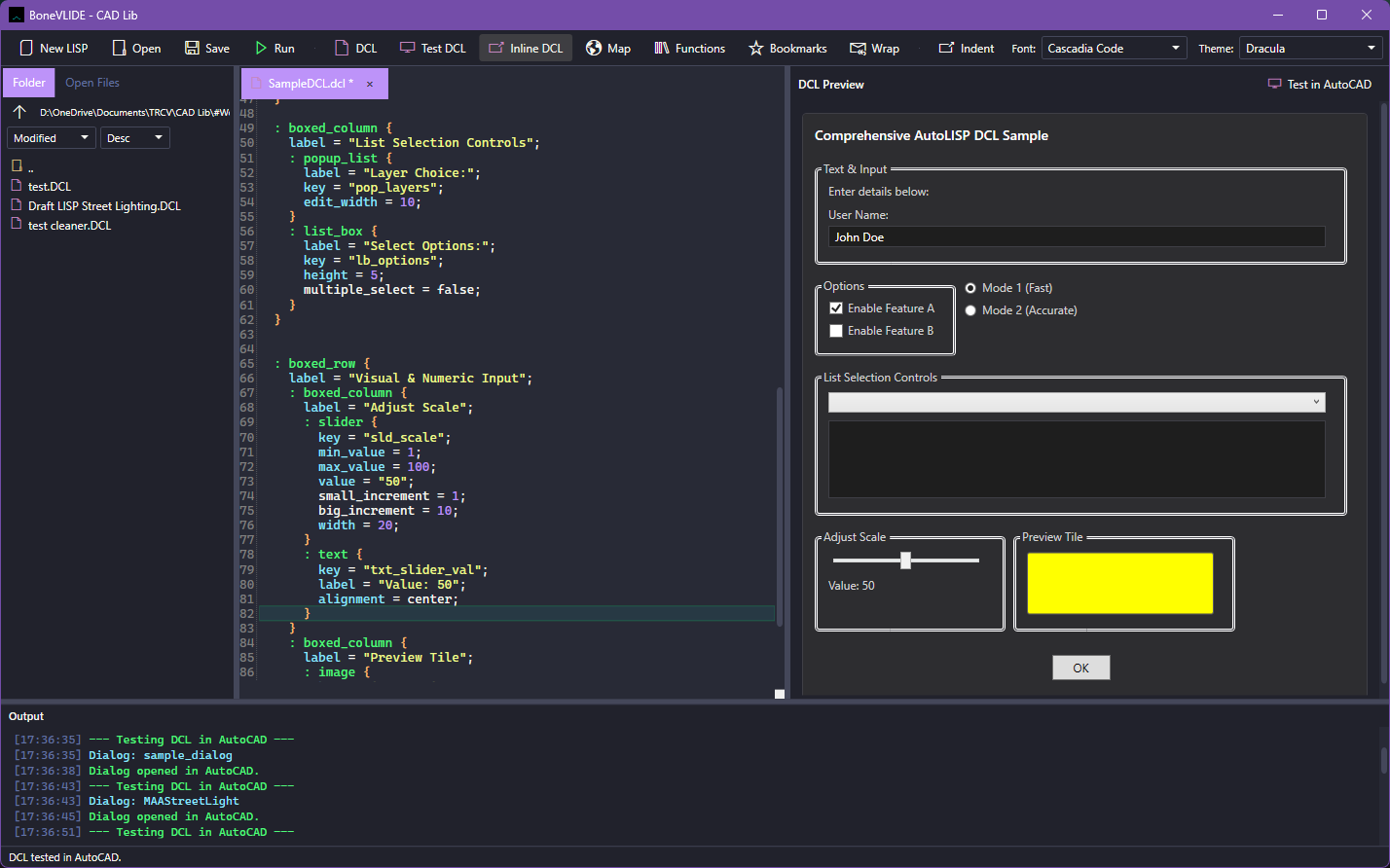Switch to the Folder tab
Image resolution: width=1390 pixels, height=868 pixels.
[x=29, y=83]
